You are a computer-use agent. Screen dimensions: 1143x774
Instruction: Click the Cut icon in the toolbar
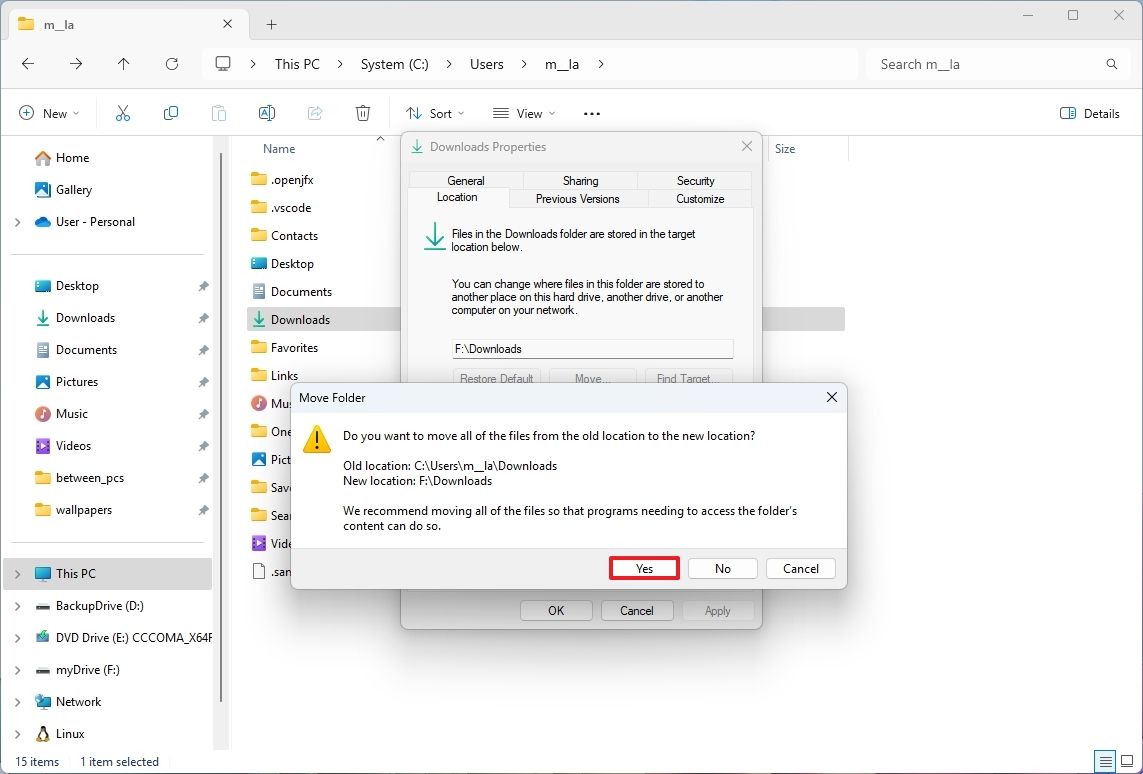pos(122,112)
